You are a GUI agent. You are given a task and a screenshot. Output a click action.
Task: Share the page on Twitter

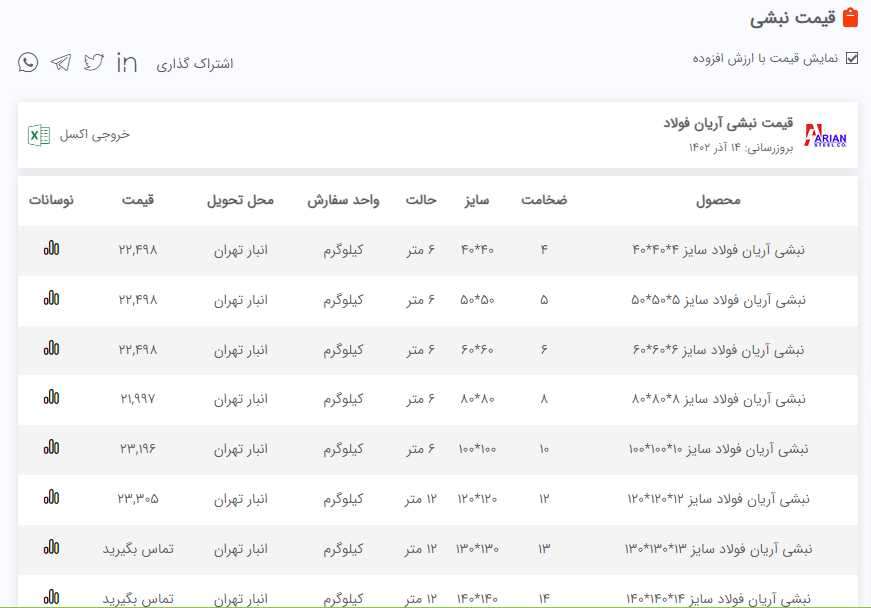coord(94,63)
